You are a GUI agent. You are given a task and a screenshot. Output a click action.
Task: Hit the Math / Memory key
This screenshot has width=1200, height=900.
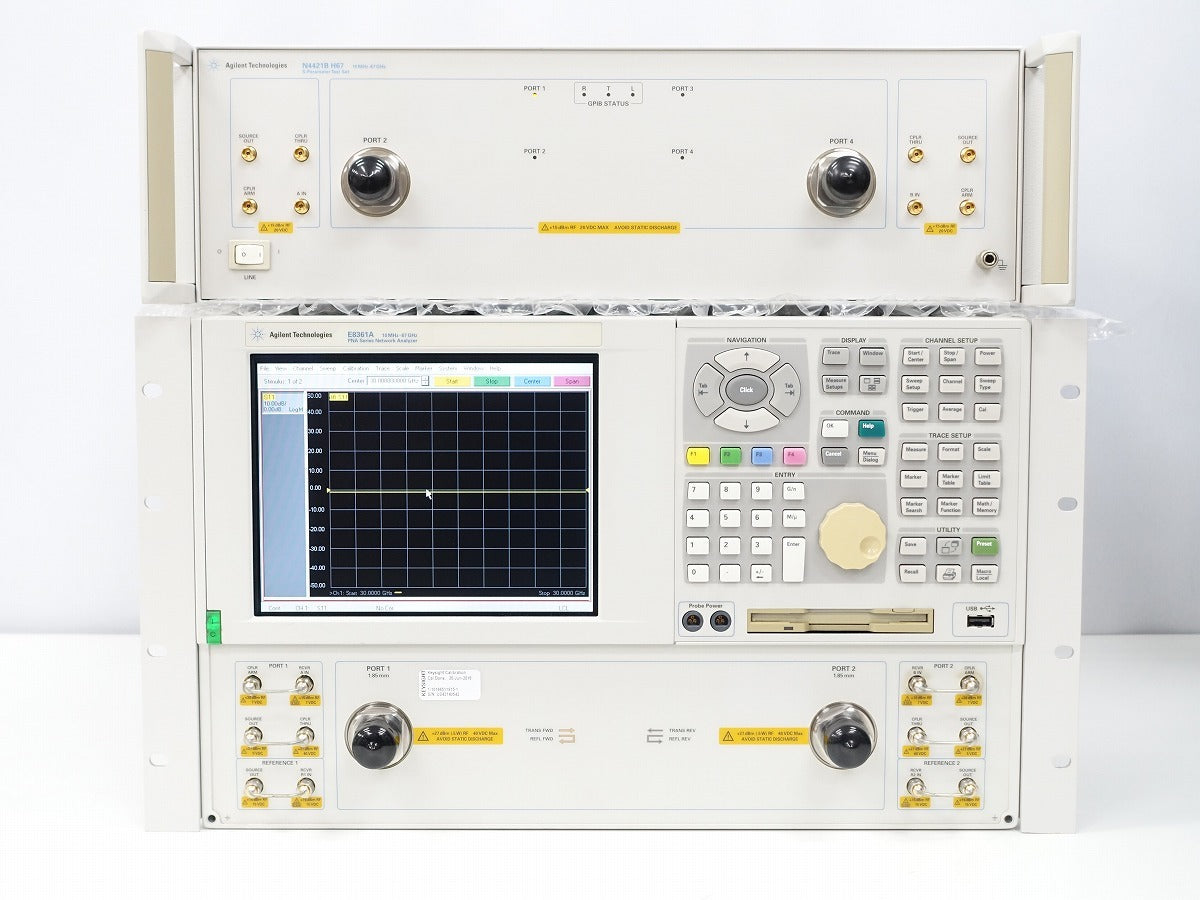coord(986,507)
